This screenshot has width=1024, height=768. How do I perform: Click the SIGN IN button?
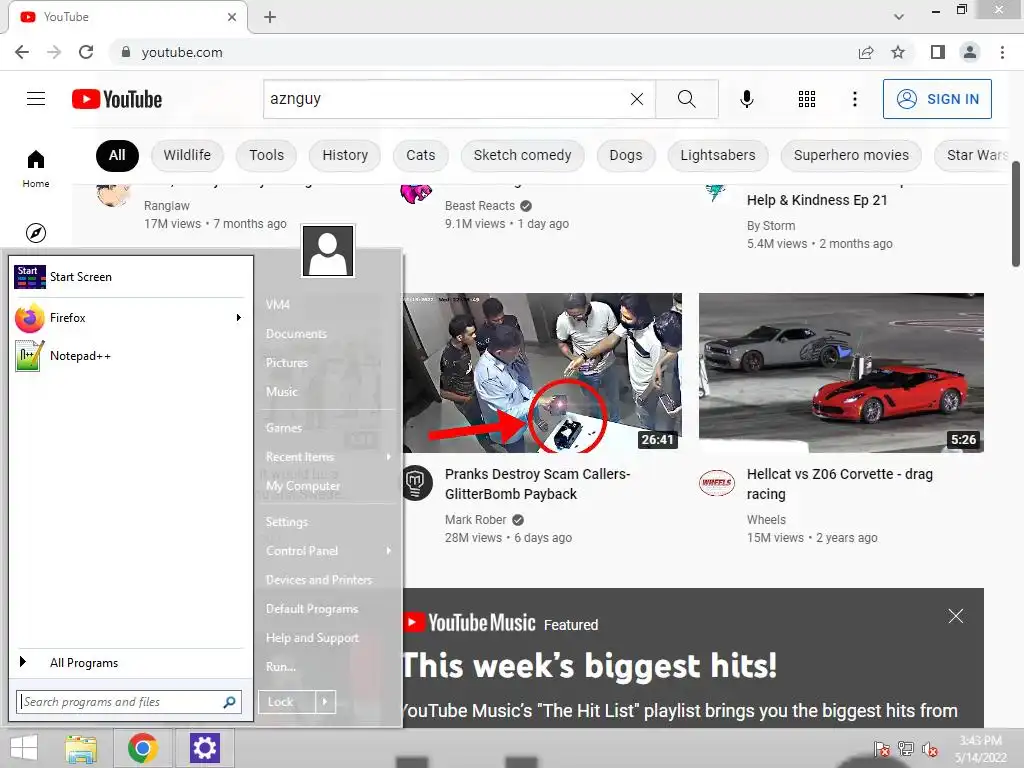[x=937, y=99]
